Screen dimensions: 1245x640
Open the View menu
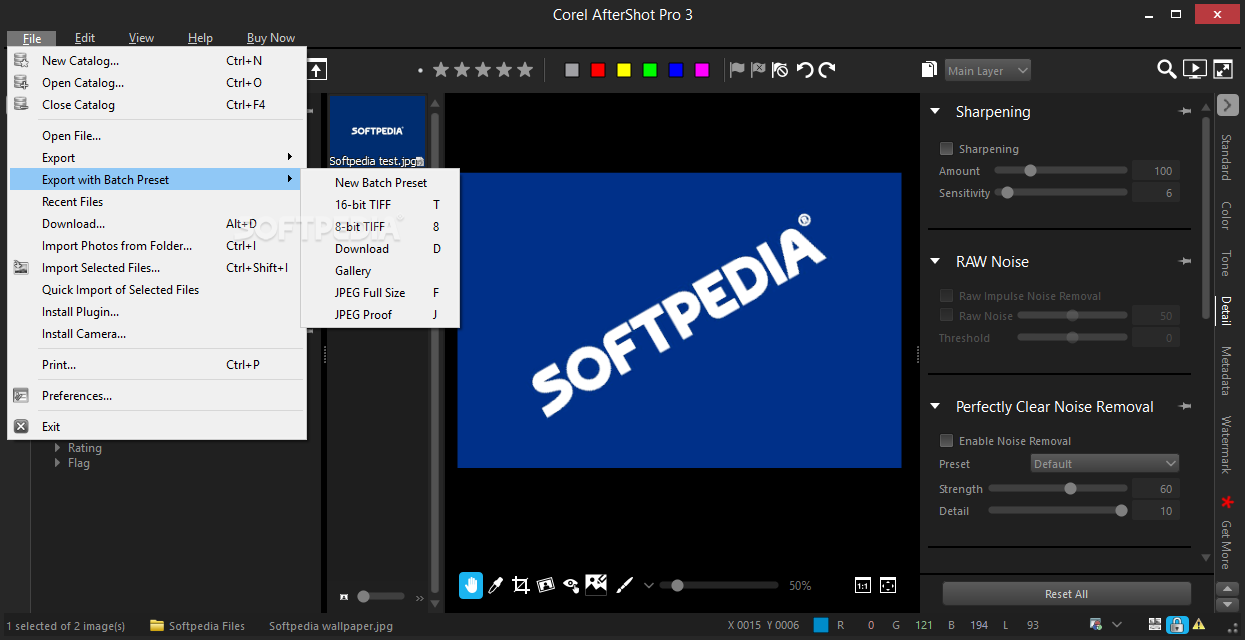tap(141, 38)
